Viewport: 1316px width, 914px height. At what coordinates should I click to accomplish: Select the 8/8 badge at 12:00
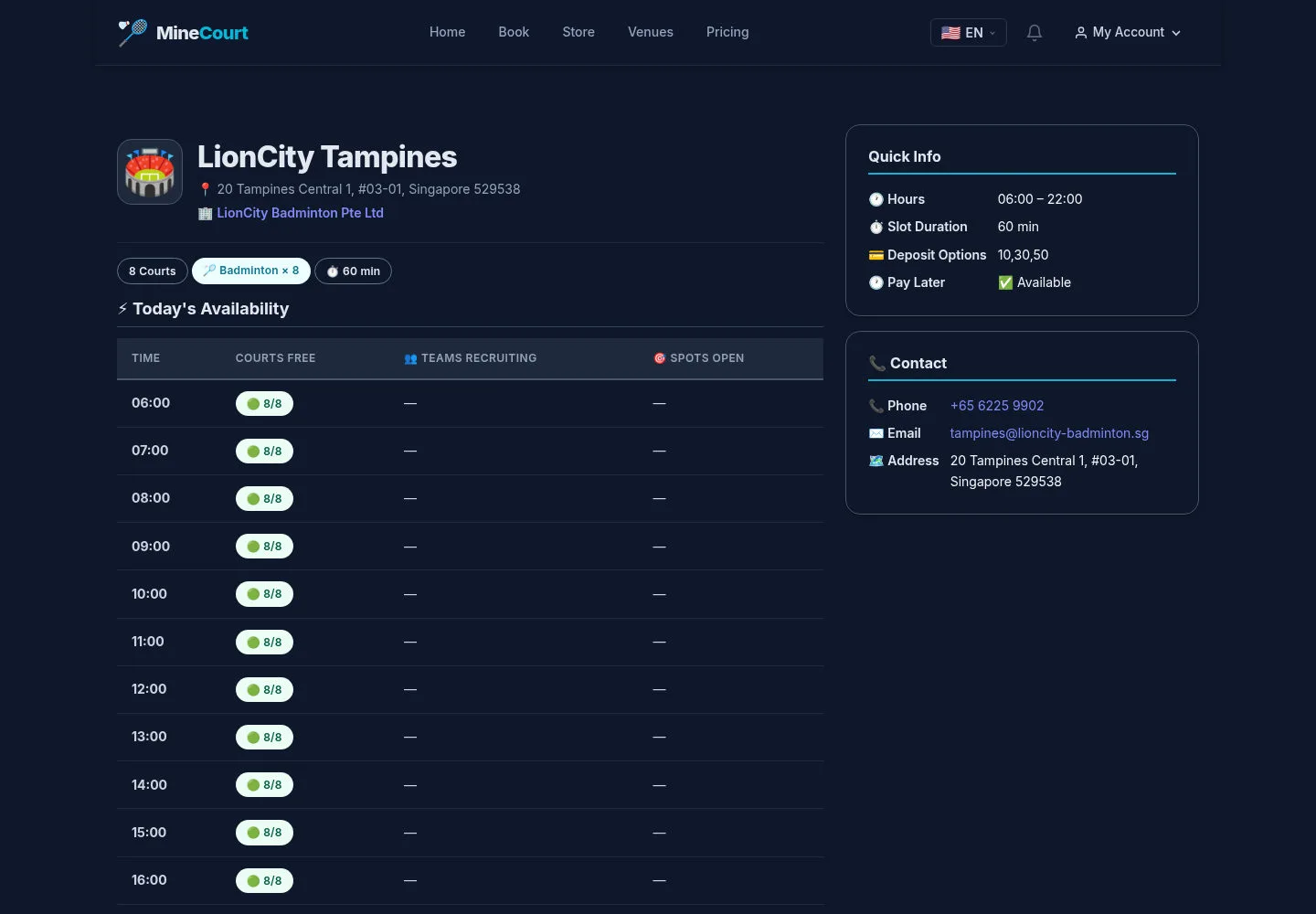264,690
